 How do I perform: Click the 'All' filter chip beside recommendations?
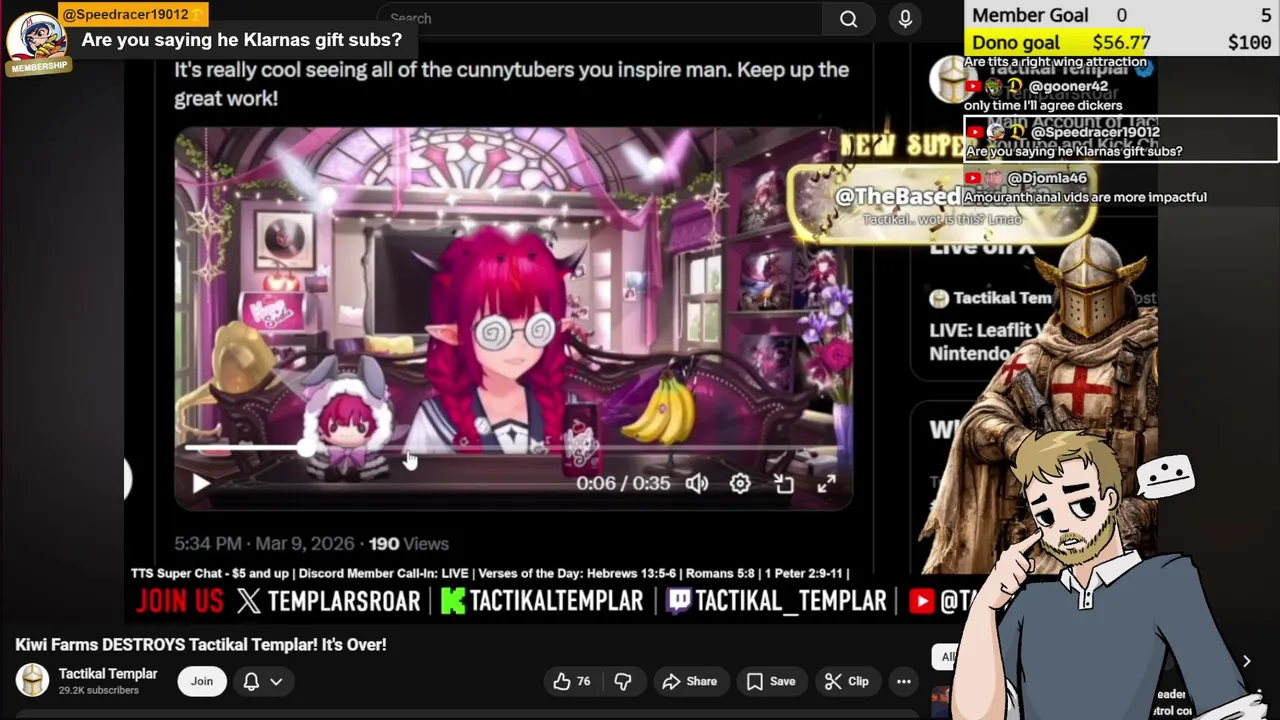pos(948,657)
